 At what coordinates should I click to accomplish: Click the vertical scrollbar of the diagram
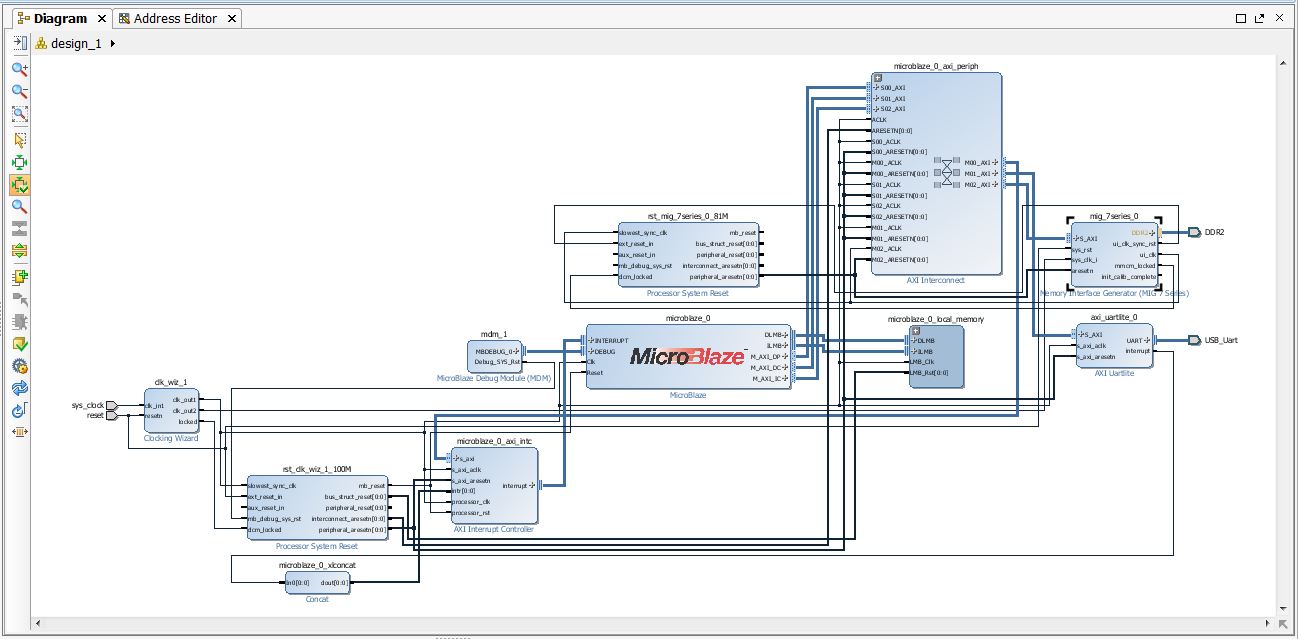pos(1286,335)
